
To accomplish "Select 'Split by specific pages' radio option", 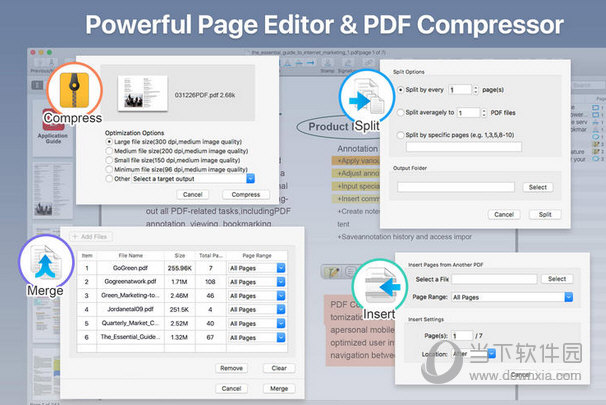I will (x=401, y=135).
